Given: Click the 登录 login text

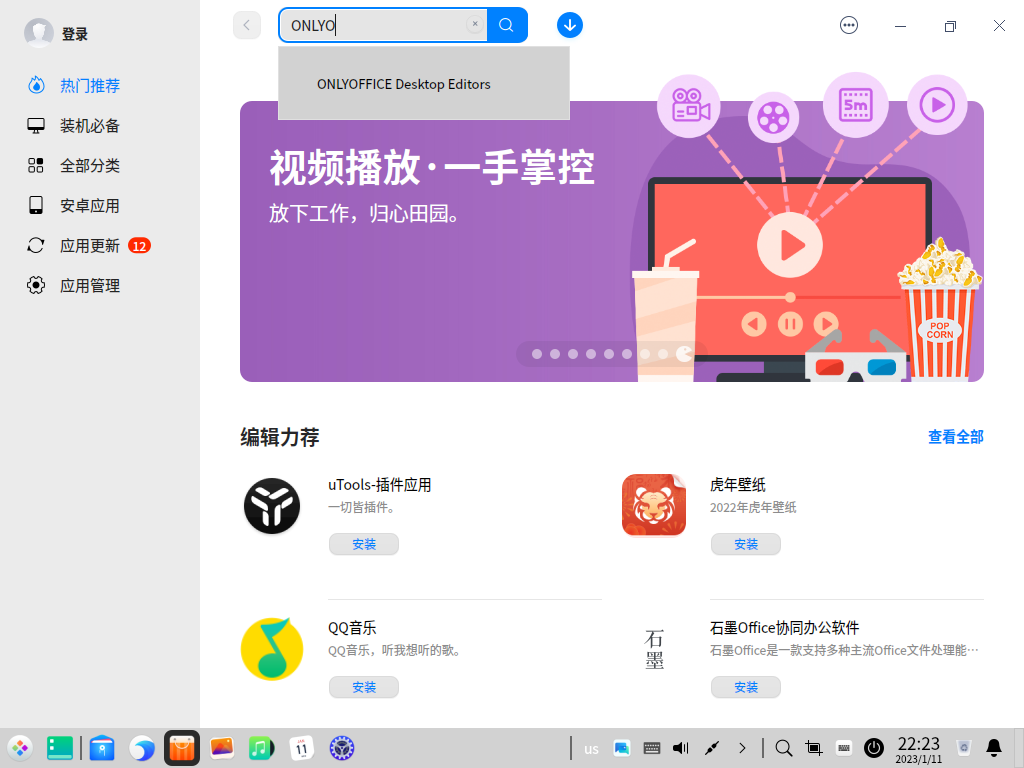Looking at the screenshot, I should click(74, 34).
